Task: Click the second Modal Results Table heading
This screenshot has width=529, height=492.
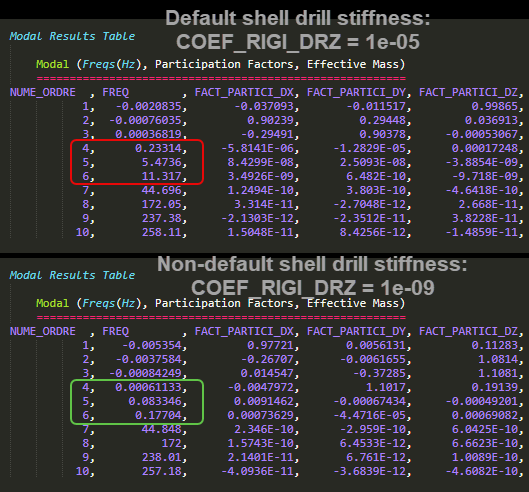Action: 72,275
